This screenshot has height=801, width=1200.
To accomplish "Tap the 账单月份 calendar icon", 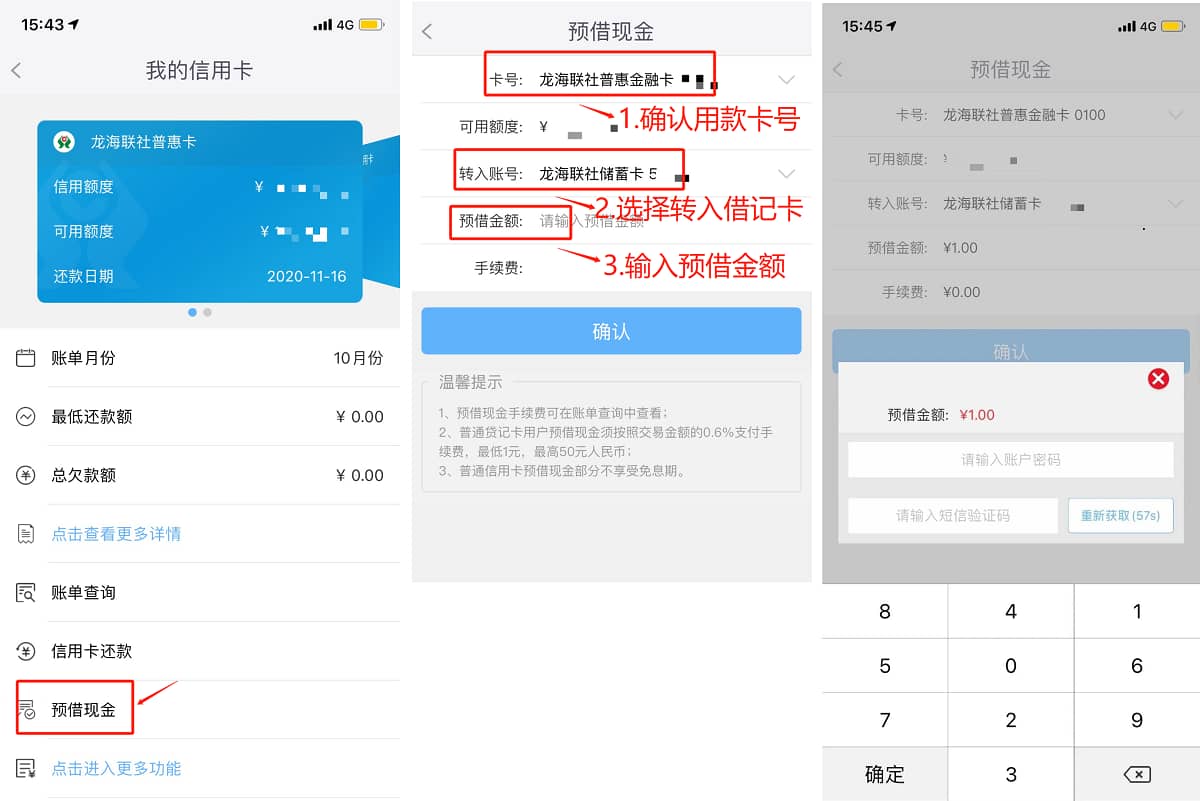I will pos(26,358).
